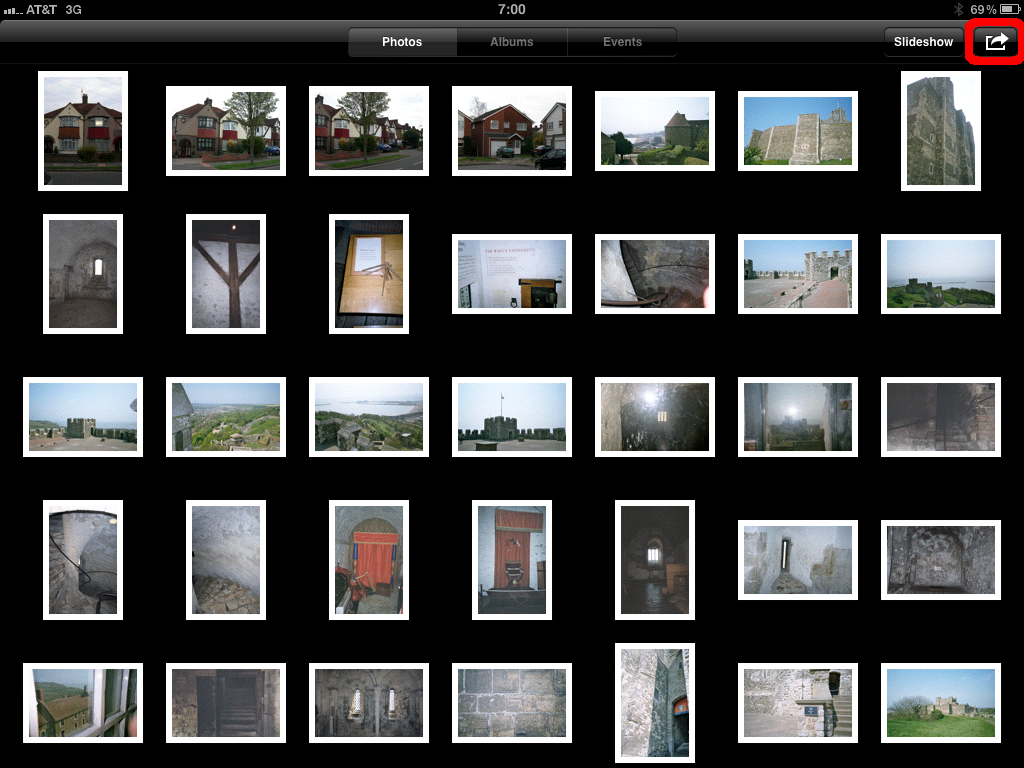
Task: Tap the AT&T signal strength bars
Action: pos(13,9)
